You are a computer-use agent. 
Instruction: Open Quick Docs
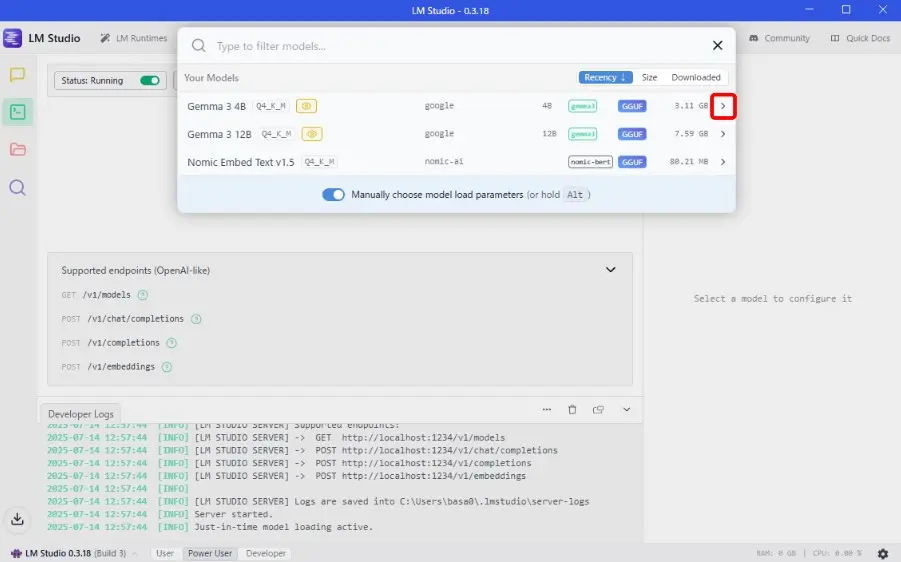(860, 38)
